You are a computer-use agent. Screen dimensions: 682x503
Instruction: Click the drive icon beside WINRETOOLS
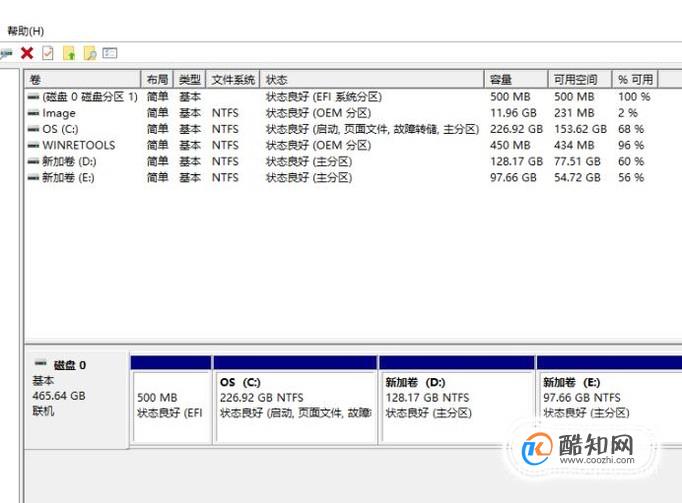33,146
